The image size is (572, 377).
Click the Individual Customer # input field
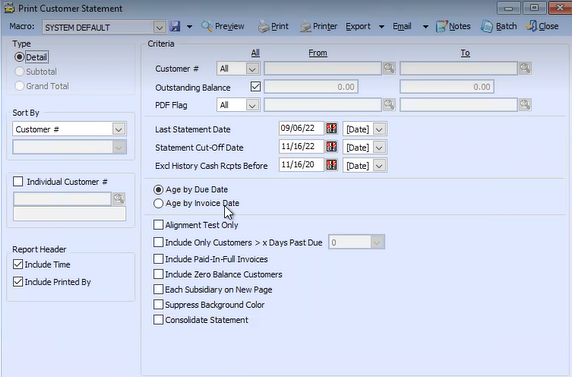click(62, 199)
